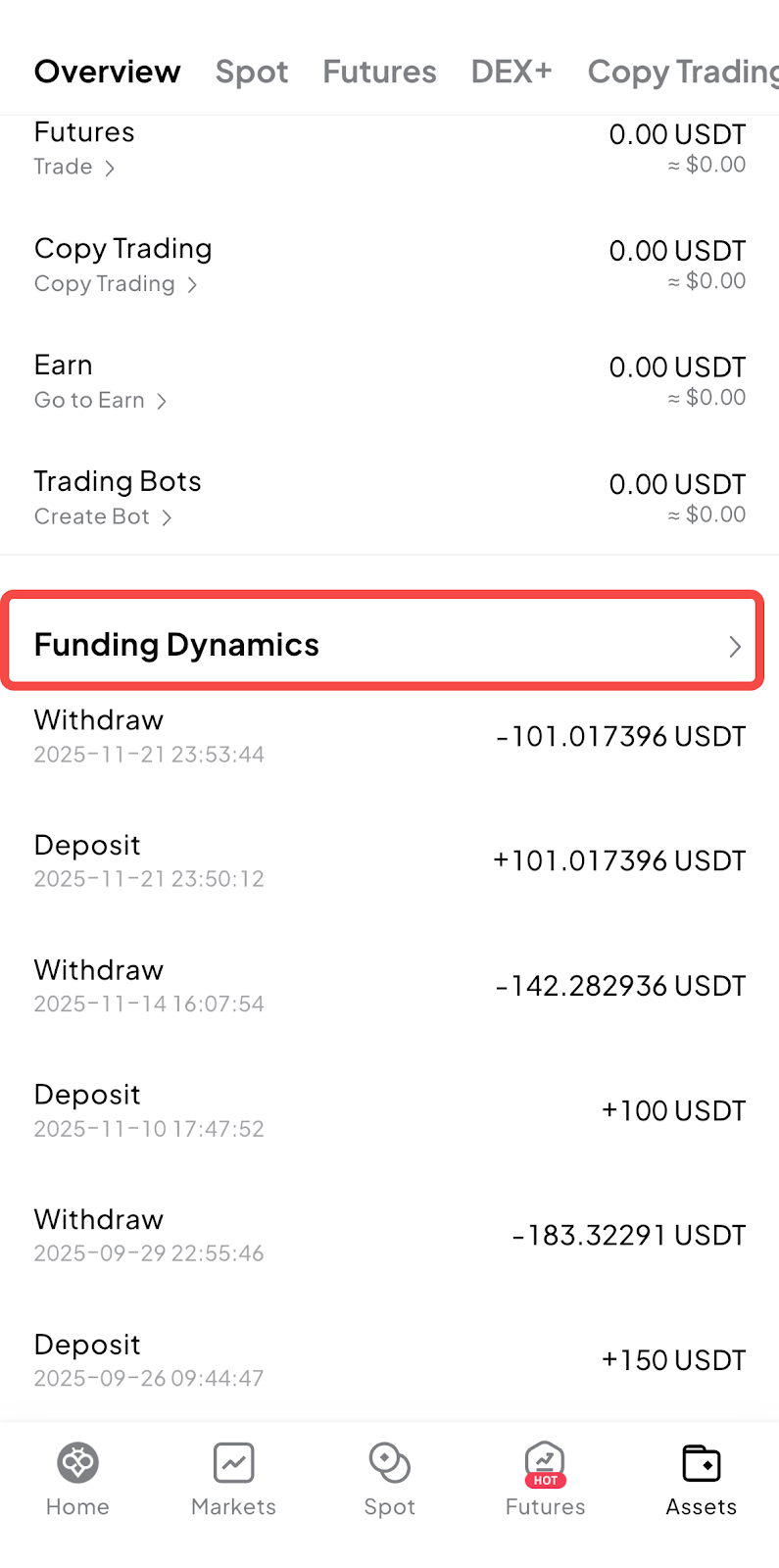Open the DEX+ tab
The height and width of the screenshot is (1568, 779).
coord(511,72)
